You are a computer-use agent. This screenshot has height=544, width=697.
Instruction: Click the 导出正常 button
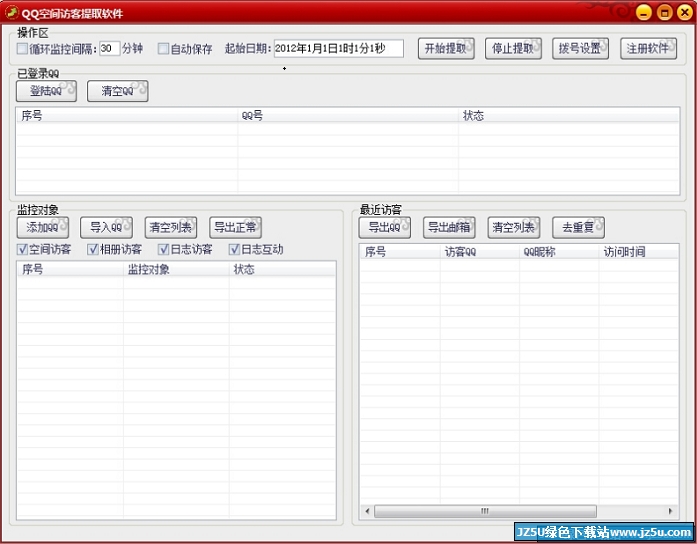coord(235,228)
